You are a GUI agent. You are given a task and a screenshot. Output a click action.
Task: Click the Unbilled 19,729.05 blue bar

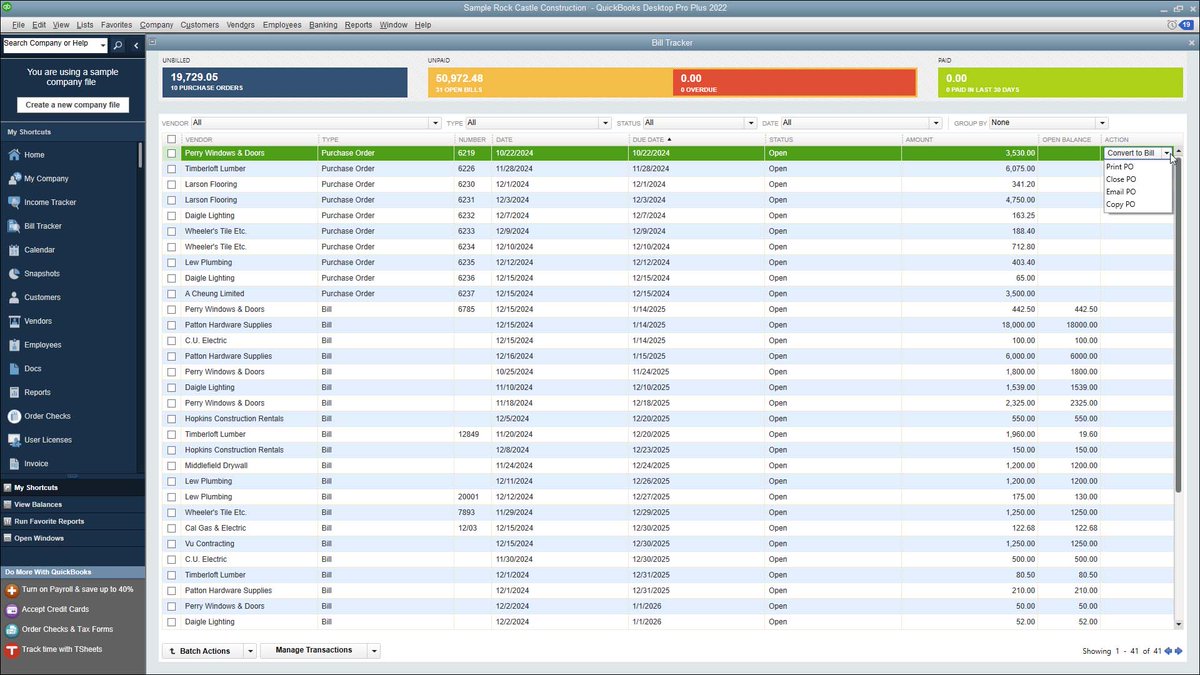(285, 82)
